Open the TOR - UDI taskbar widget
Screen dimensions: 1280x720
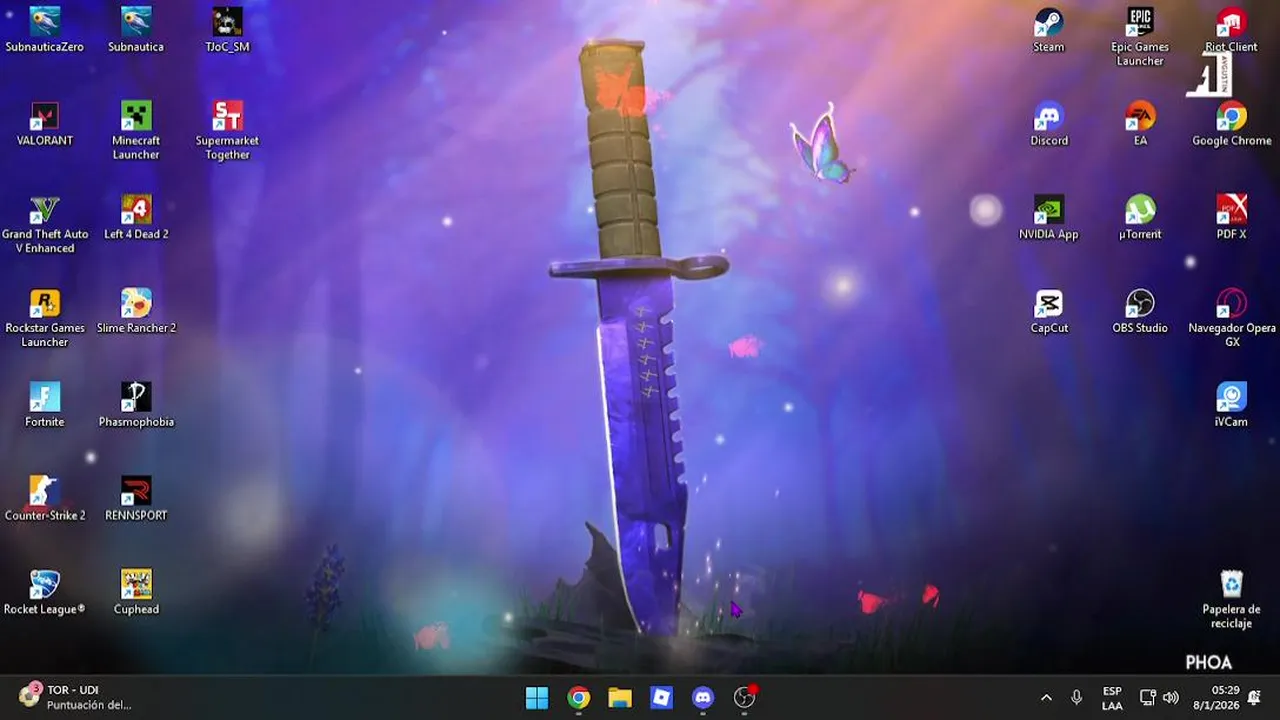[76, 698]
